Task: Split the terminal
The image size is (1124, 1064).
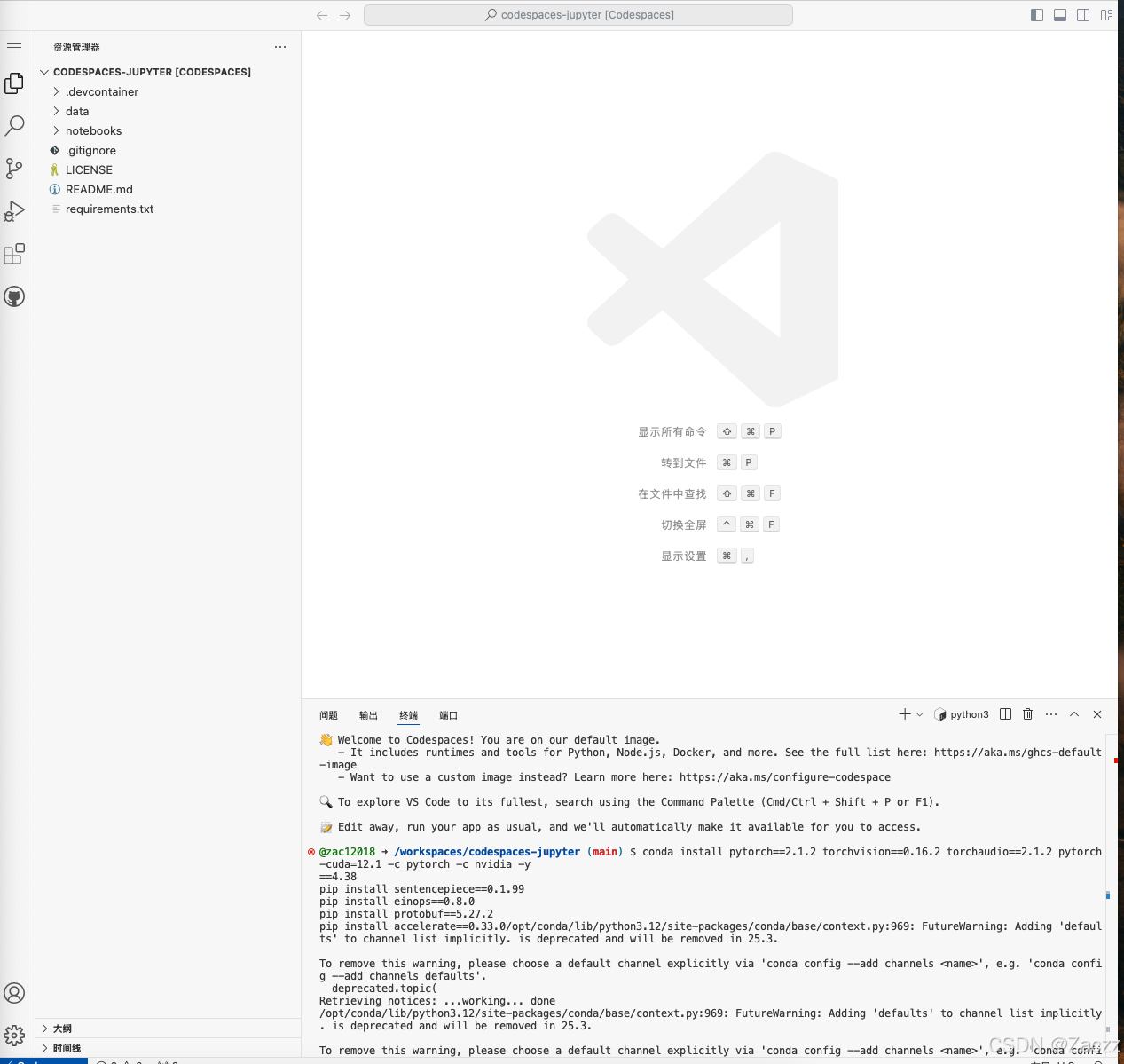Action: 1005,714
